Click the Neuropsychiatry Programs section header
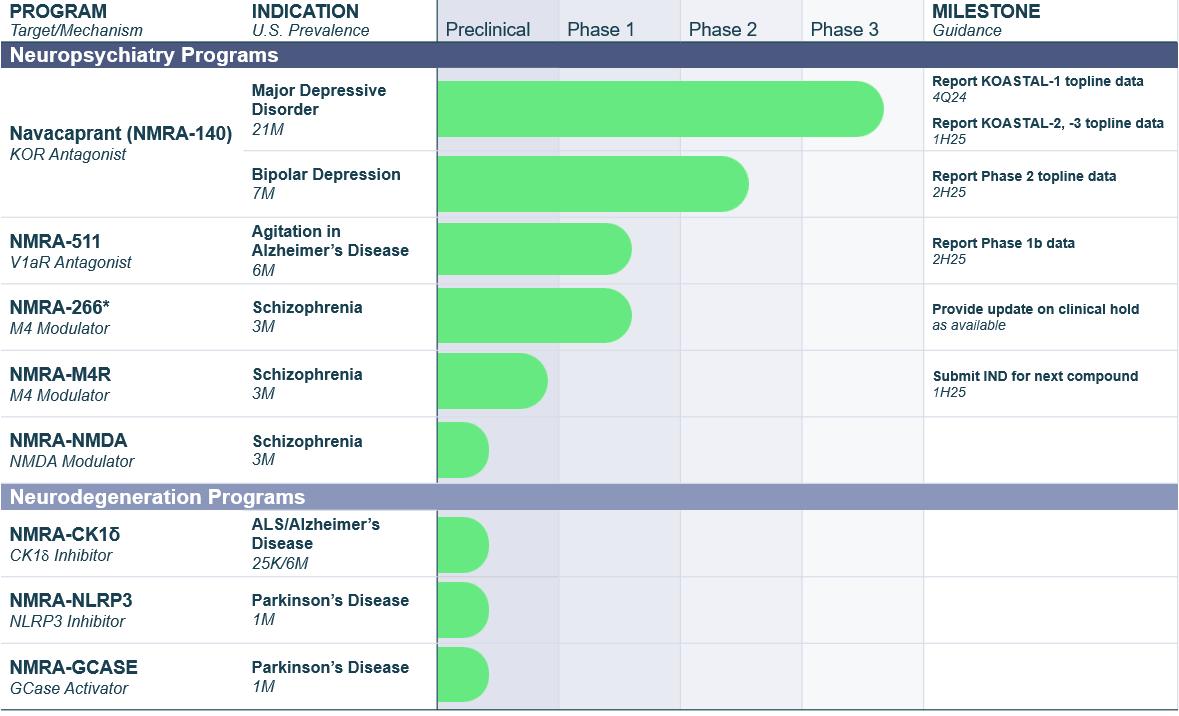This screenshot has width=1179, height=716. (x=144, y=55)
